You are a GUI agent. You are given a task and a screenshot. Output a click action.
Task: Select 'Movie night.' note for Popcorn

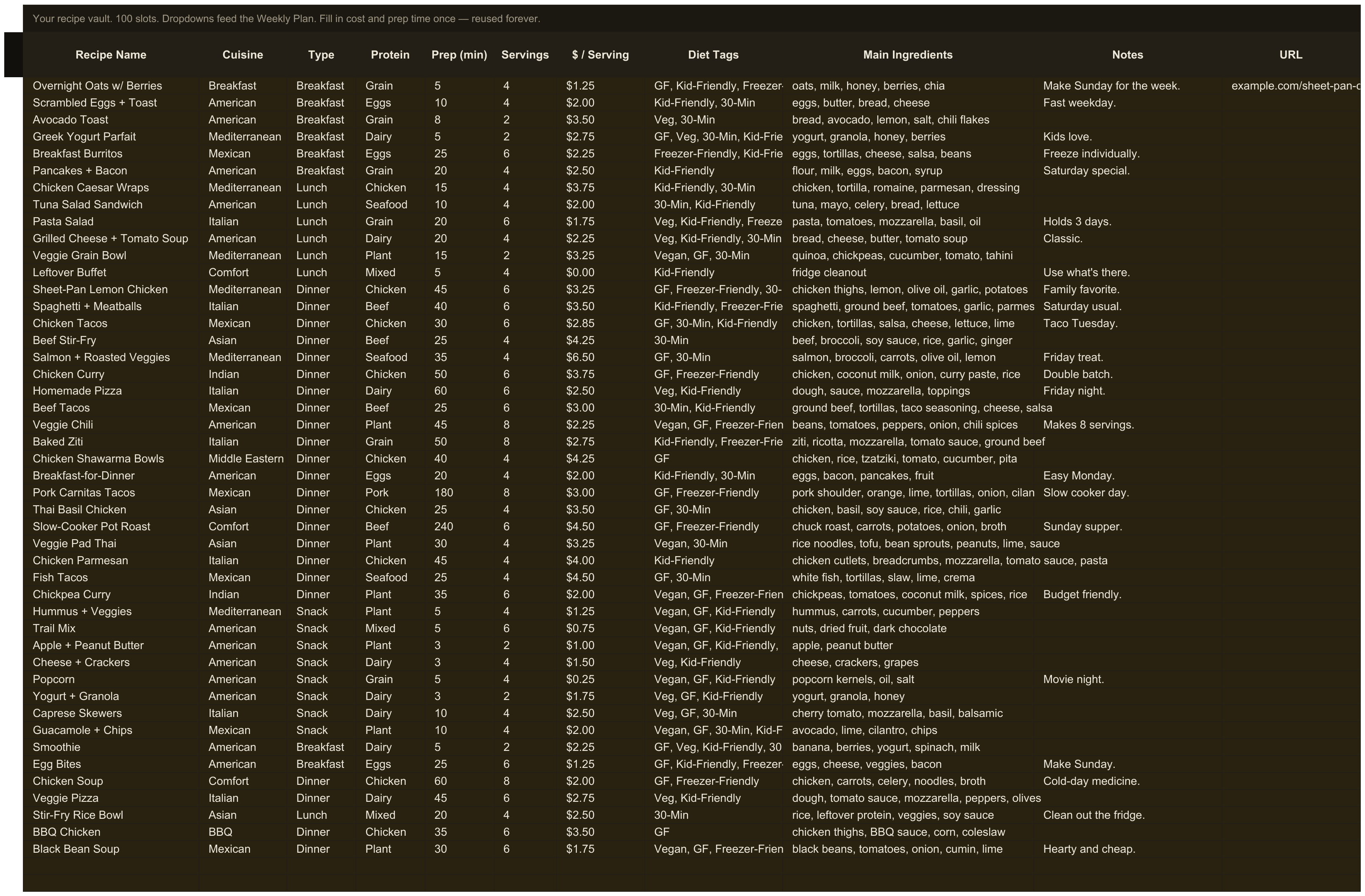1127,680
